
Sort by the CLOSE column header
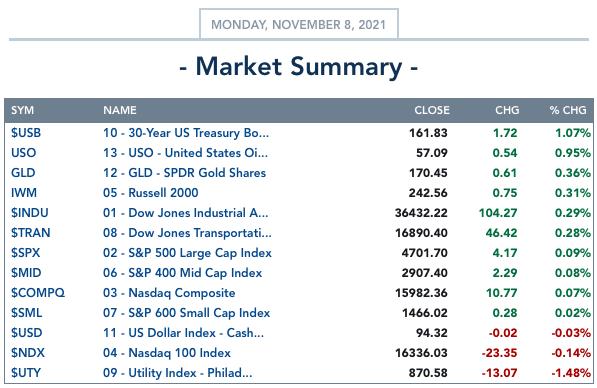tap(432, 110)
